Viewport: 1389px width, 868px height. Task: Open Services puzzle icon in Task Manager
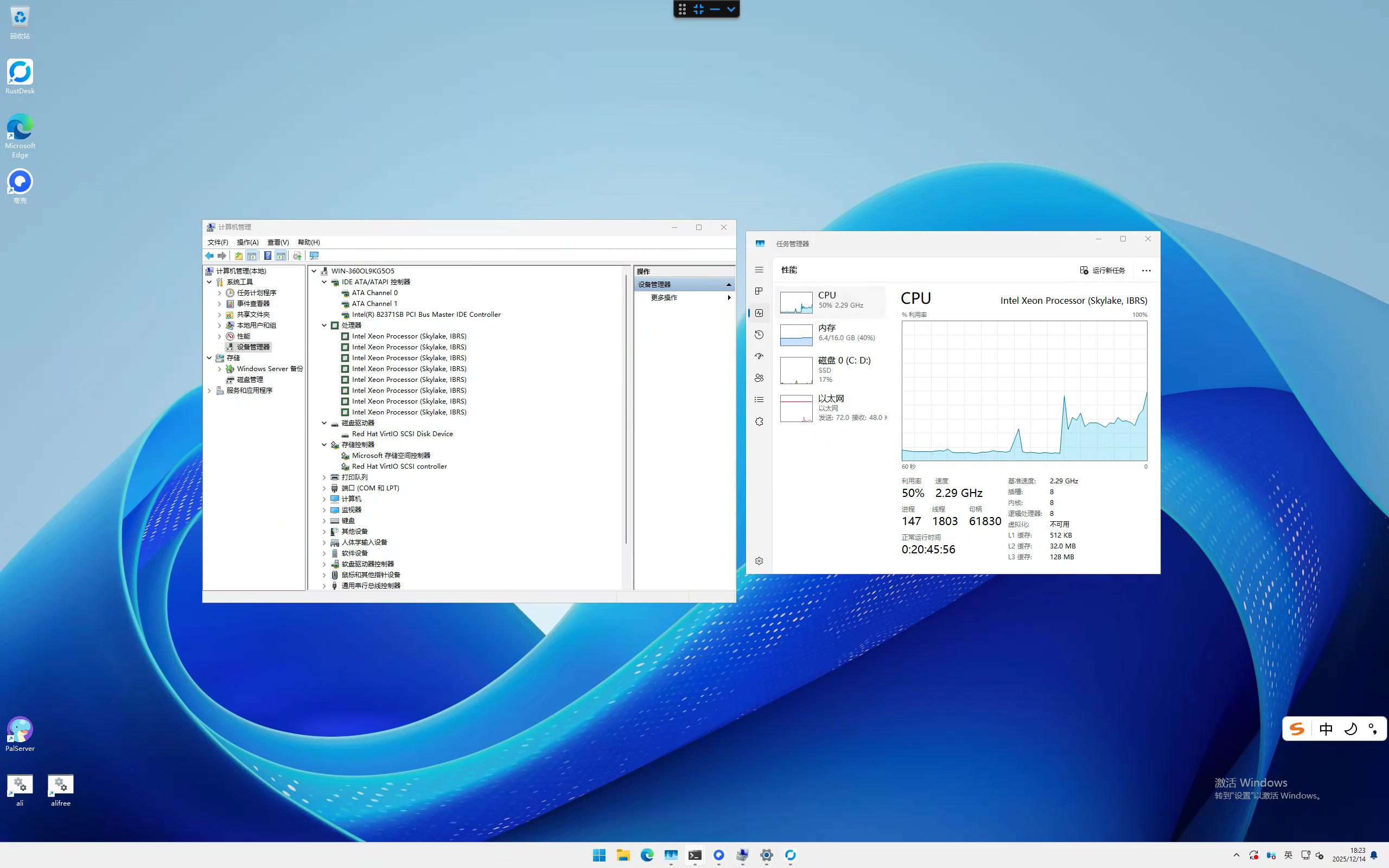pos(759,422)
